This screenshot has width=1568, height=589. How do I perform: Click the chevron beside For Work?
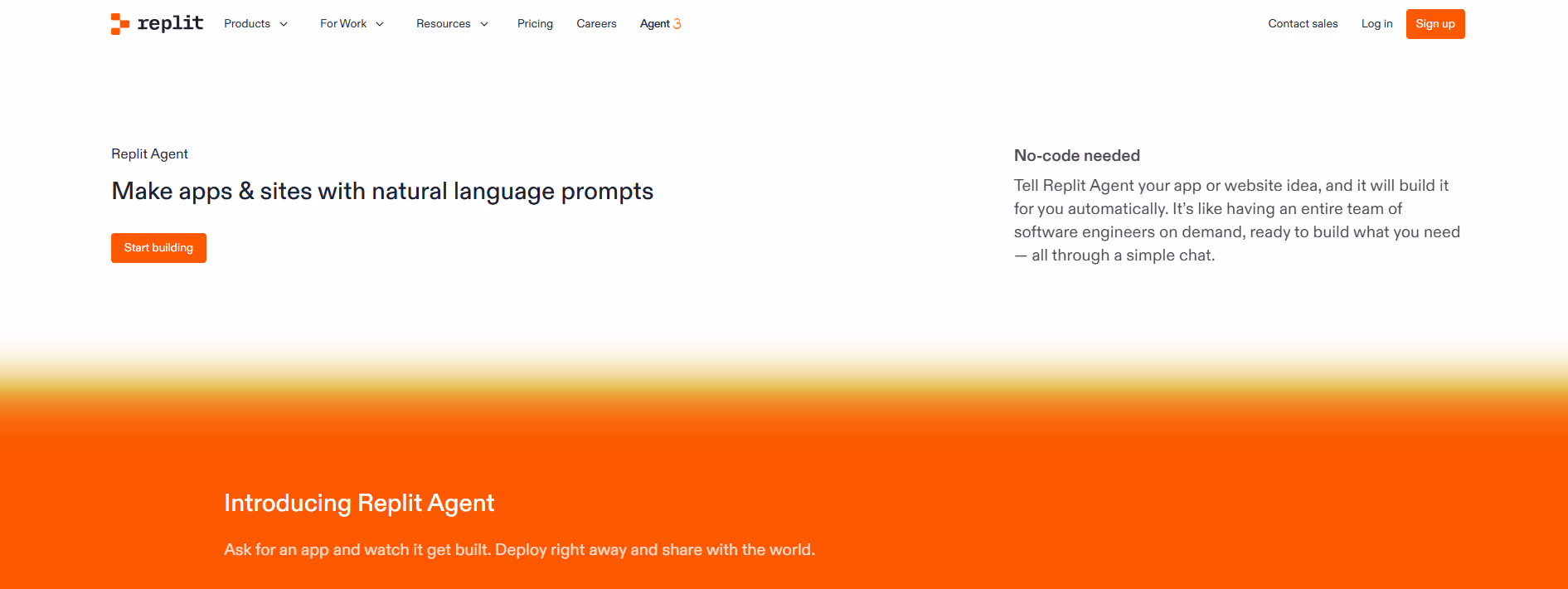(380, 24)
